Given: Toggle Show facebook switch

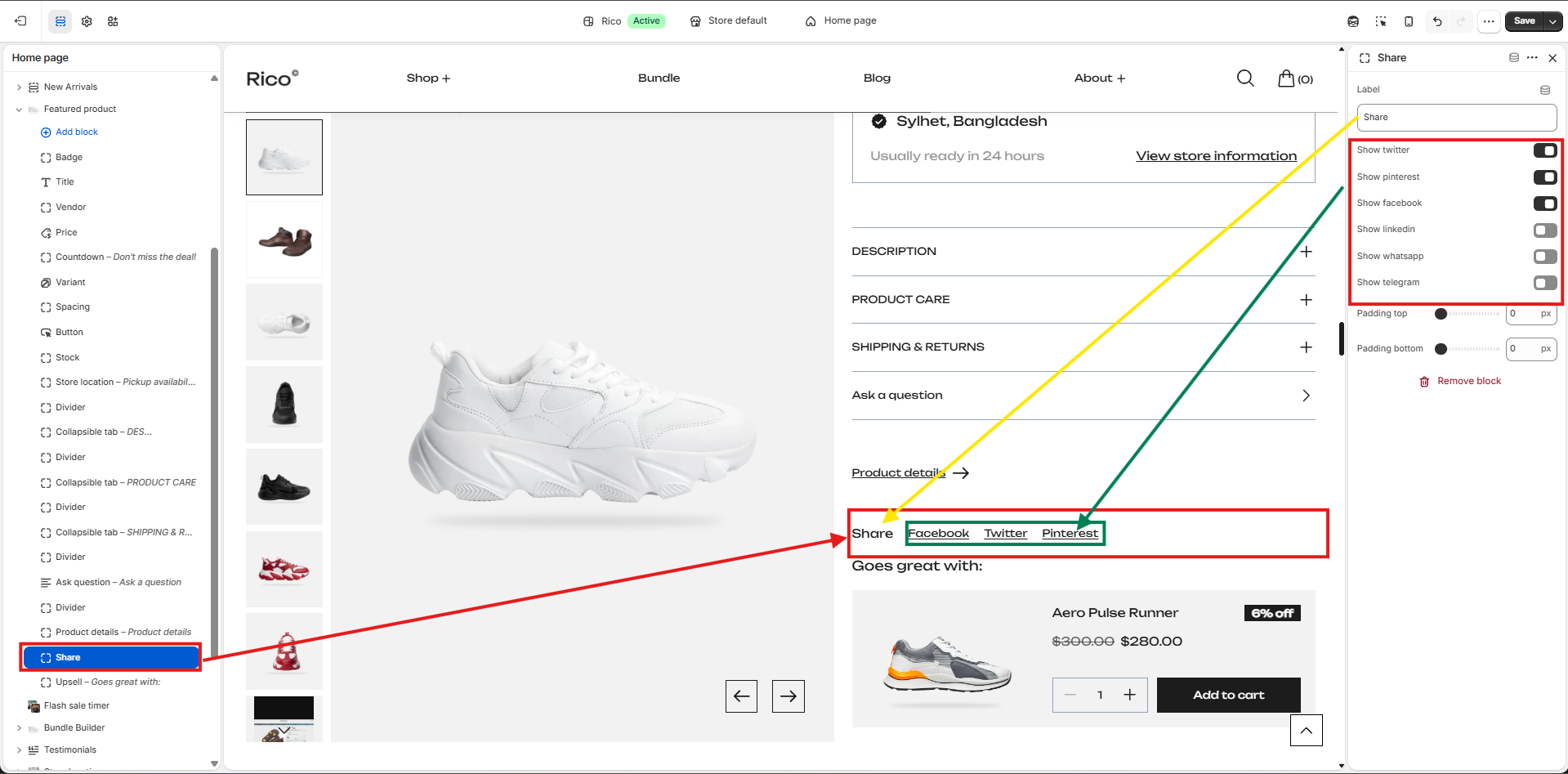Looking at the screenshot, I should coord(1545,204).
